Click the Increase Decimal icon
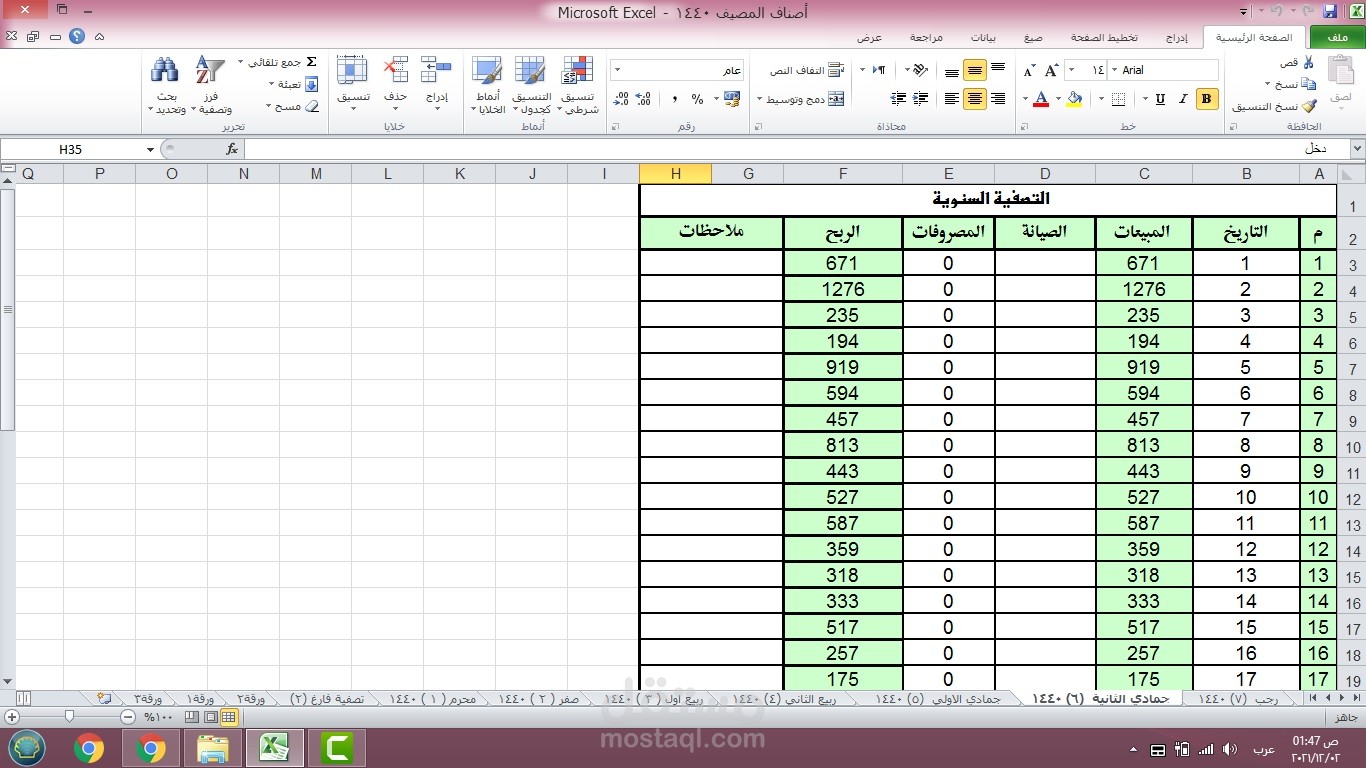 (x=644, y=98)
